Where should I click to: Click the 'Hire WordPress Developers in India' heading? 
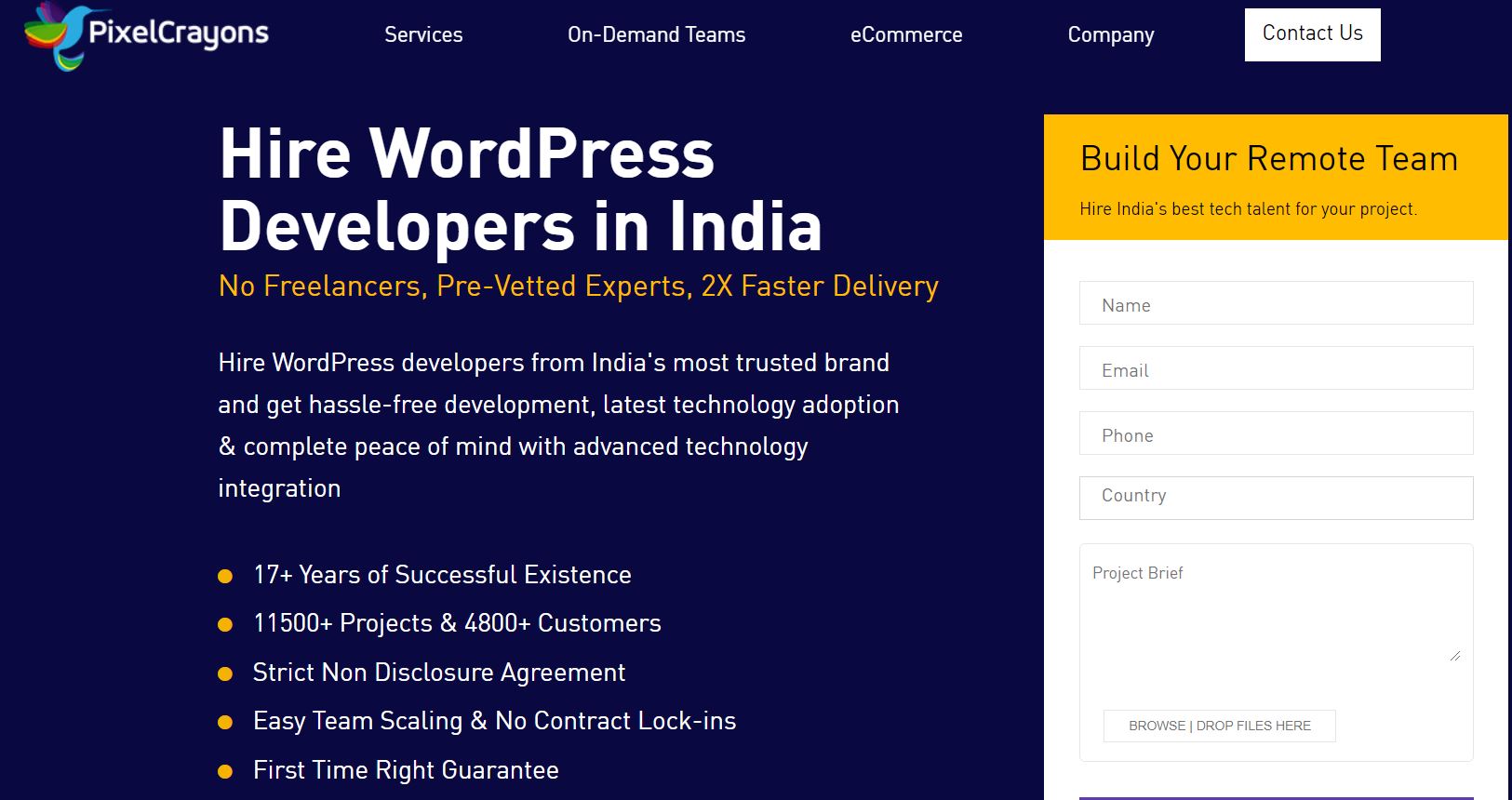(521, 190)
